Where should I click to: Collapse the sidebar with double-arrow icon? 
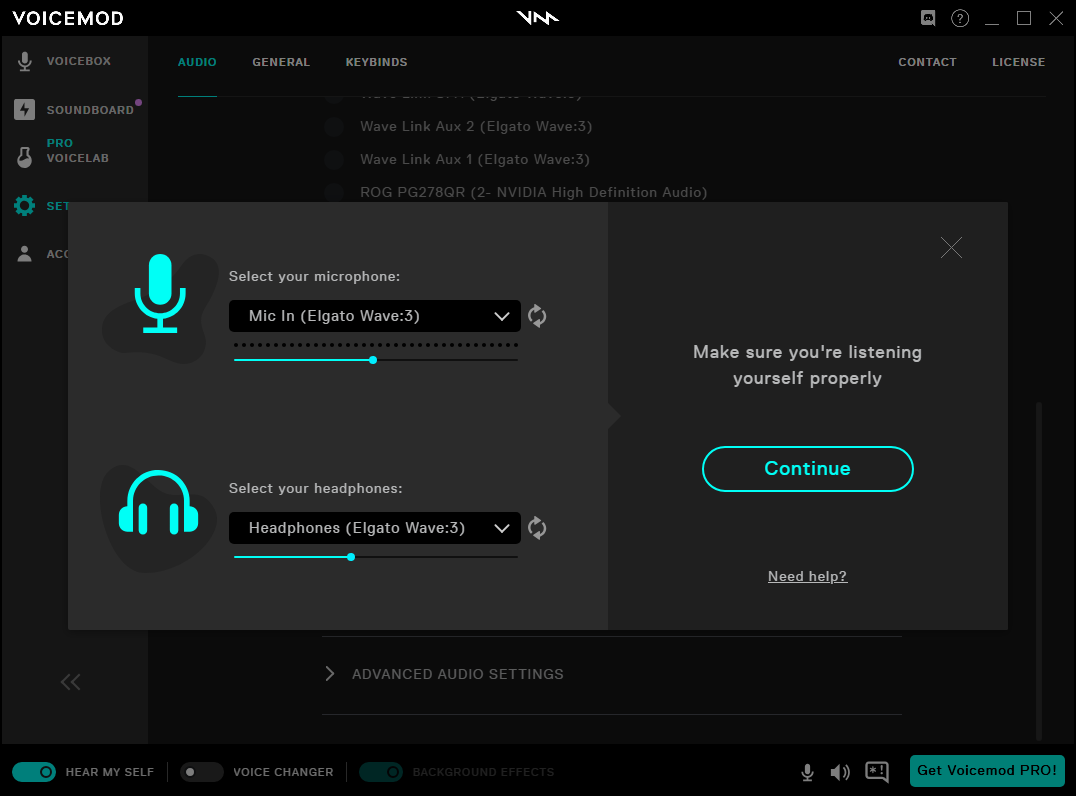(x=70, y=682)
